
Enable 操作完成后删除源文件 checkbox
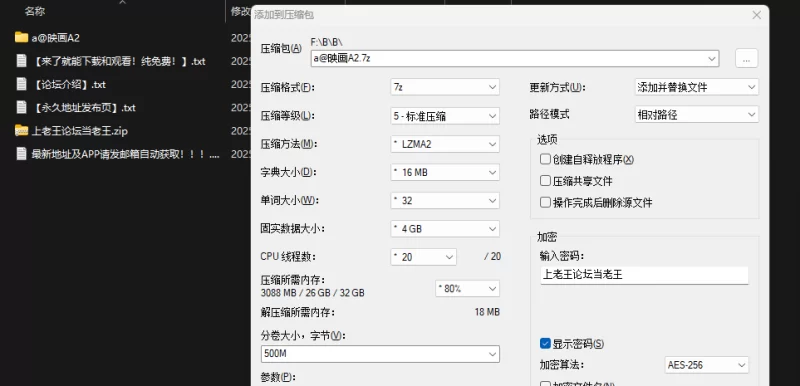[545, 202]
